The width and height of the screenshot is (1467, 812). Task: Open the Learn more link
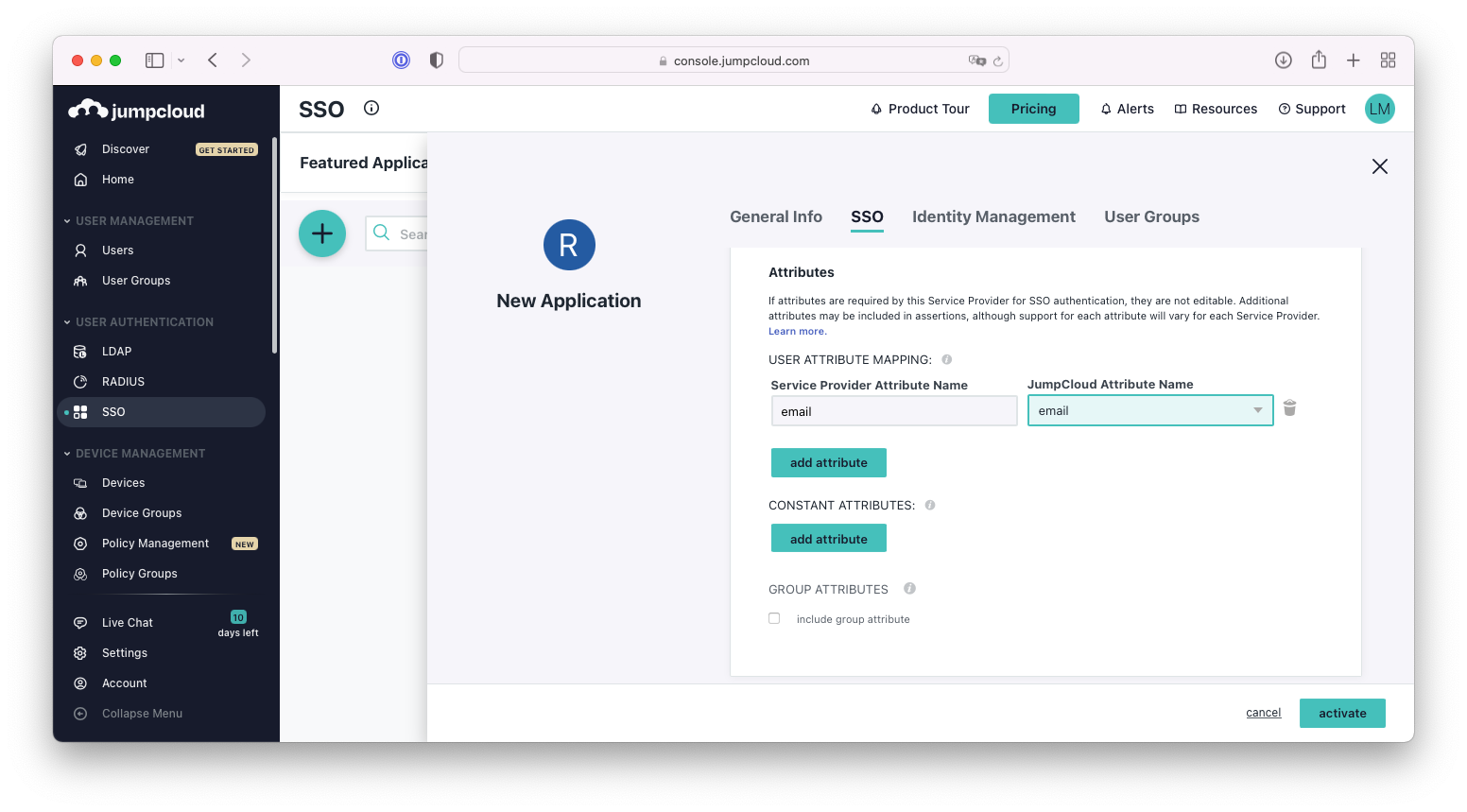797,331
